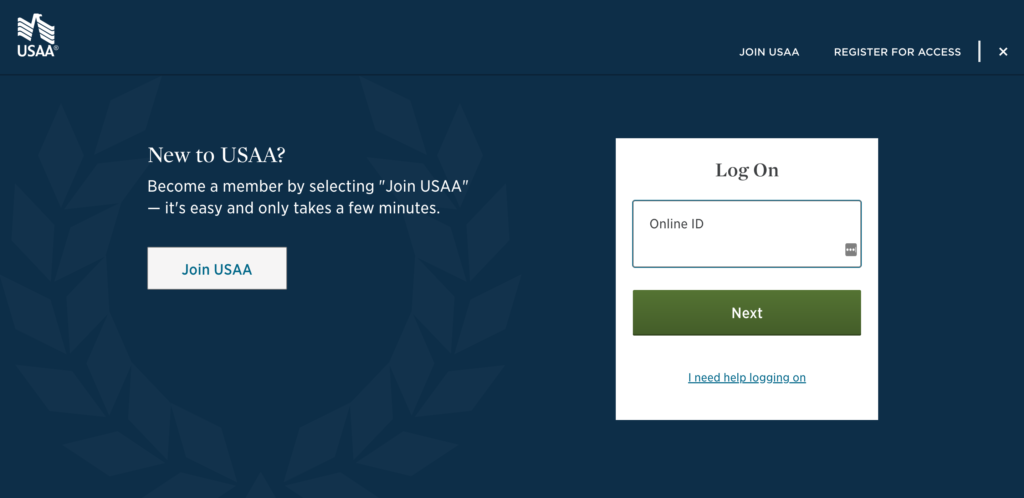The width and height of the screenshot is (1024, 498).
Task: Click the white Join USAA button
Action: click(x=217, y=268)
